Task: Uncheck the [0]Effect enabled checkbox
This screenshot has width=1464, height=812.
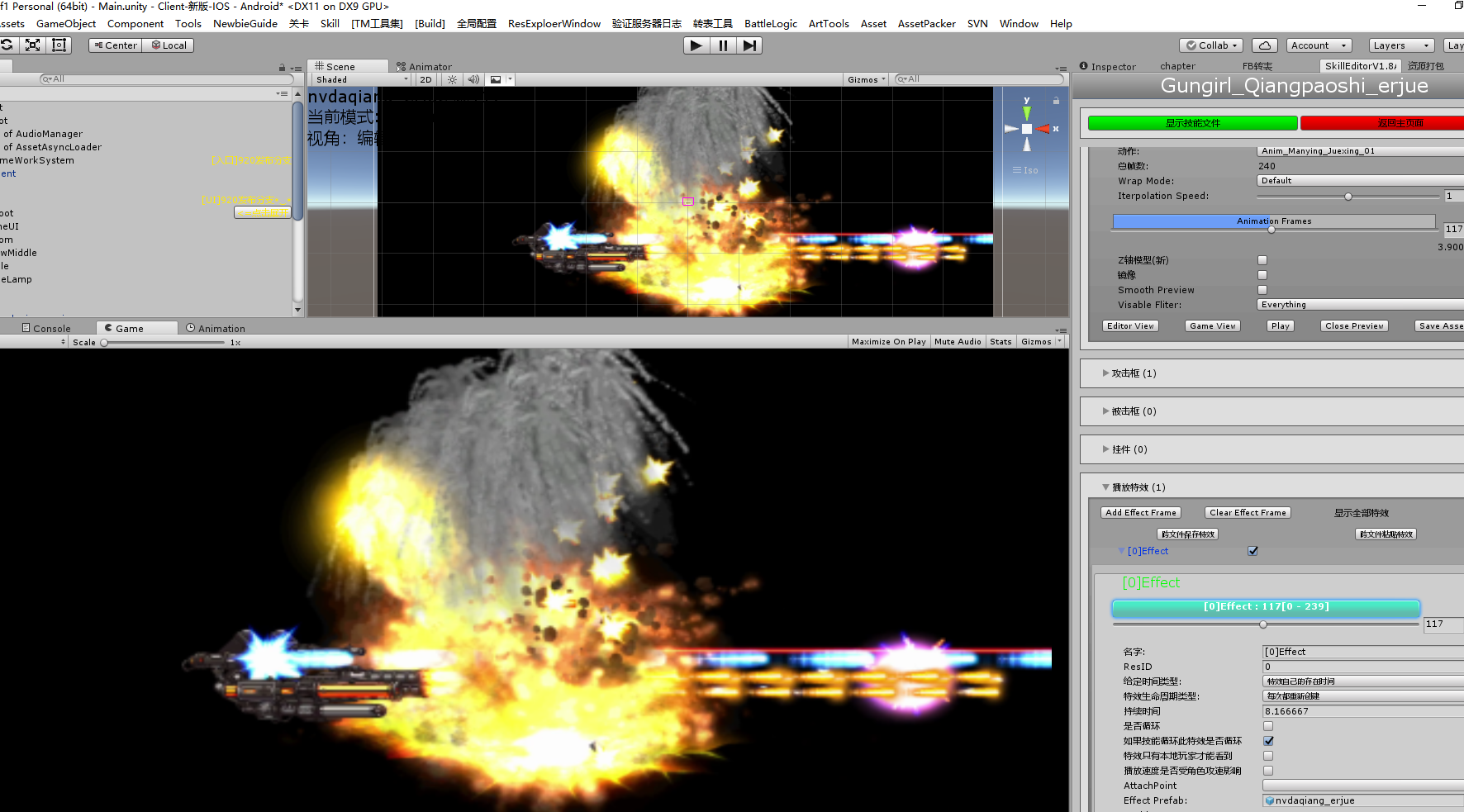Action: 1253,551
